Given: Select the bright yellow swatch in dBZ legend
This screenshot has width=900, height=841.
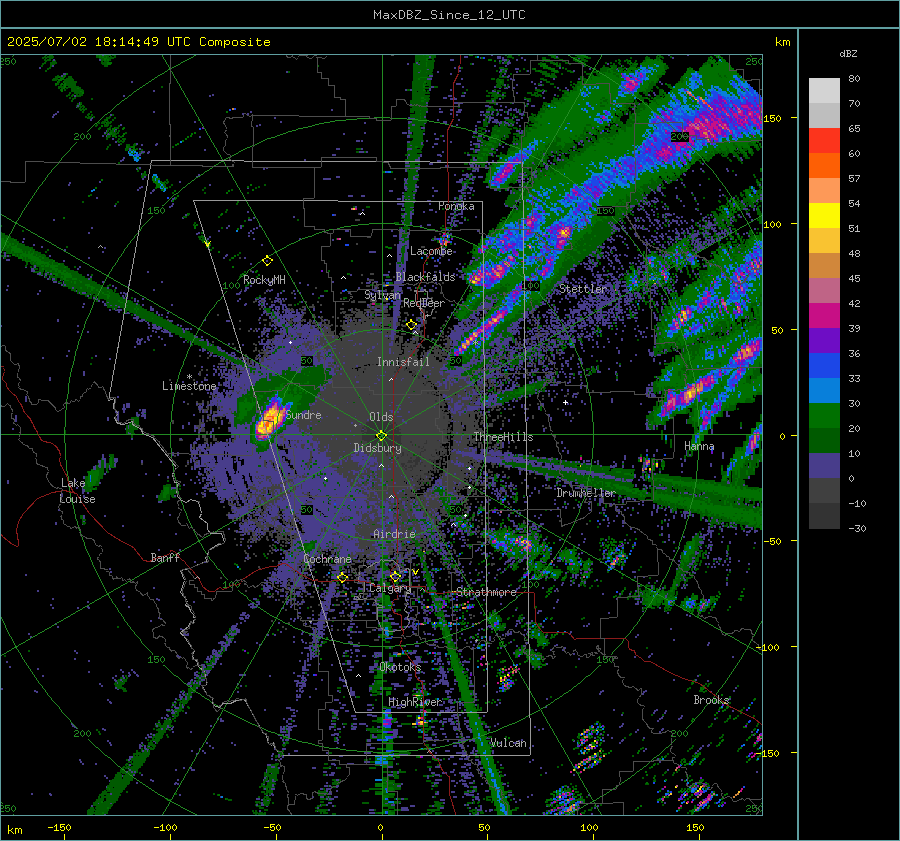Looking at the screenshot, I should pos(824,216).
